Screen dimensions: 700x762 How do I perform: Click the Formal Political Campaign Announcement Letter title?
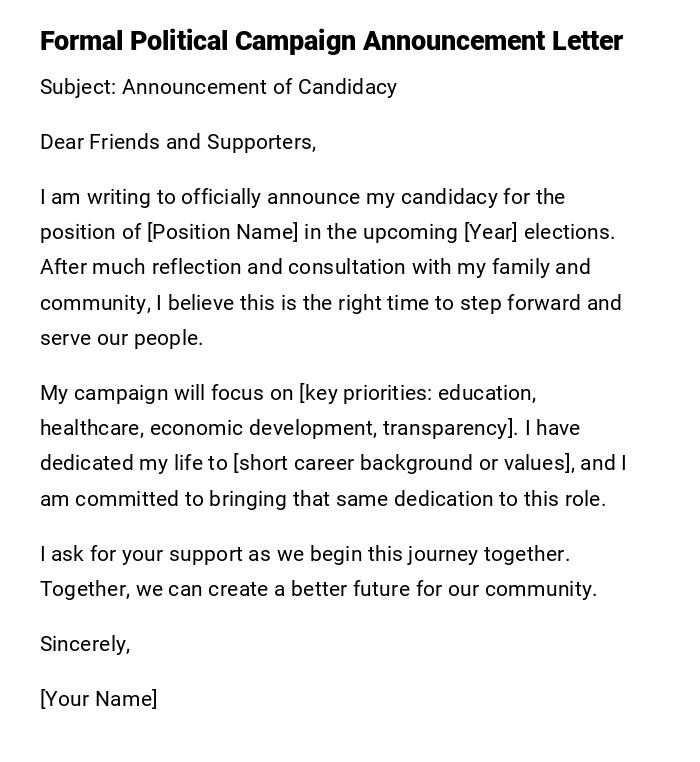tap(331, 41)
